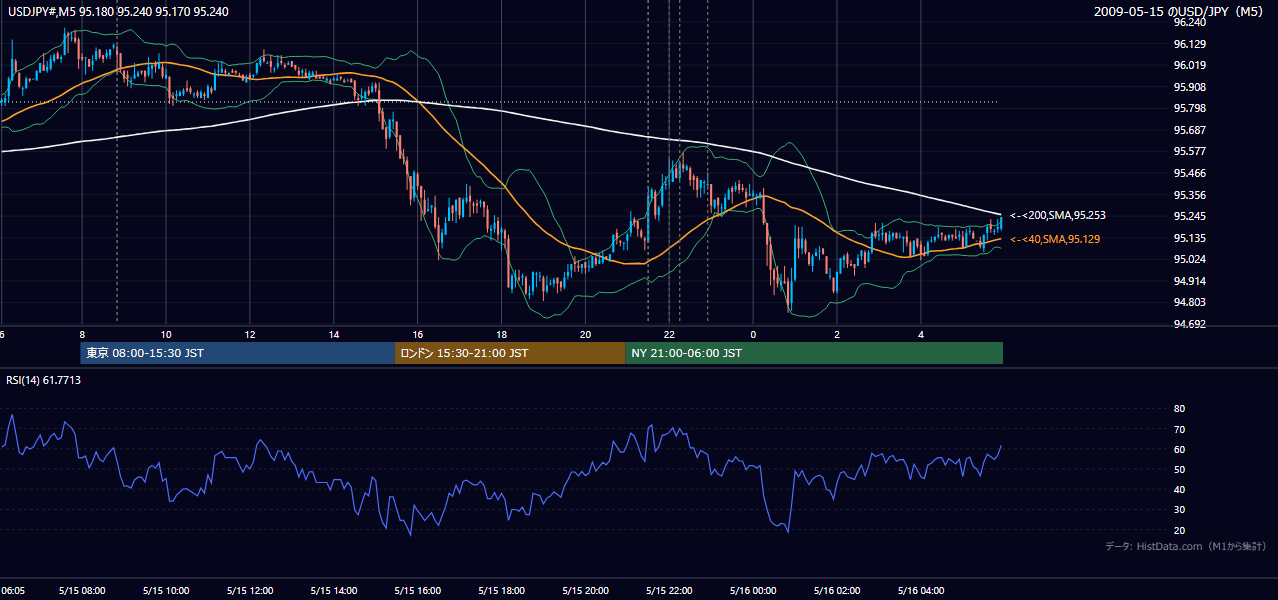Click price level 95.024 on axis
This screenshot has height=600, width=1278.
click(1188, 259)
